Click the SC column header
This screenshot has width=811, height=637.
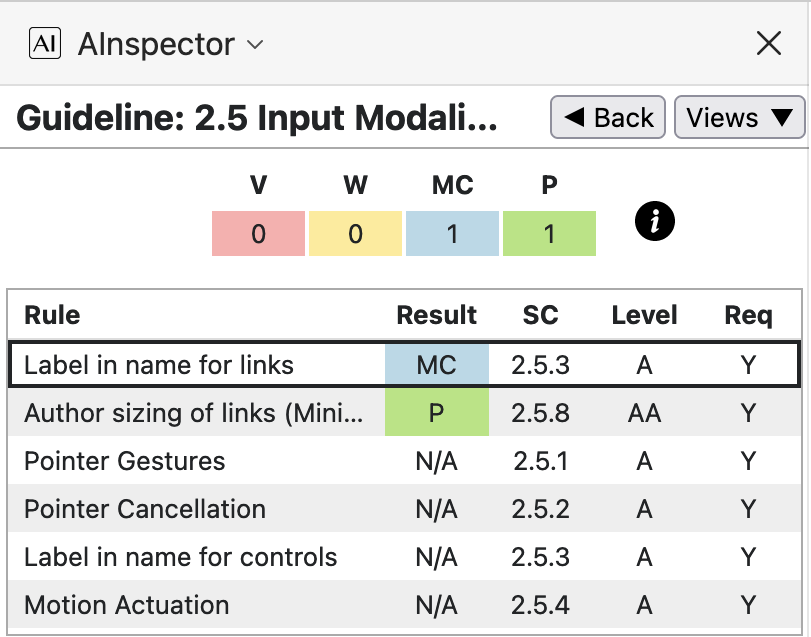point(541,316)
